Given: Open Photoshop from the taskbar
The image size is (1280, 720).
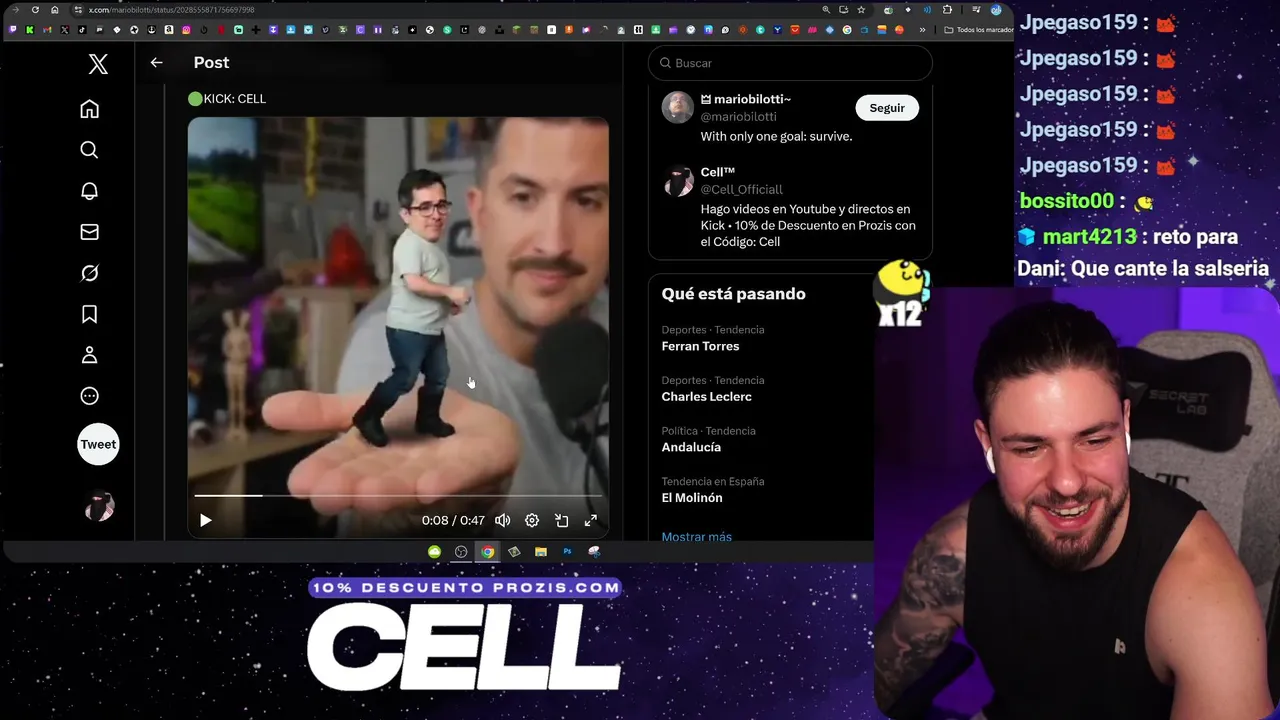Looking at the screenshot, I should [567, 552].
